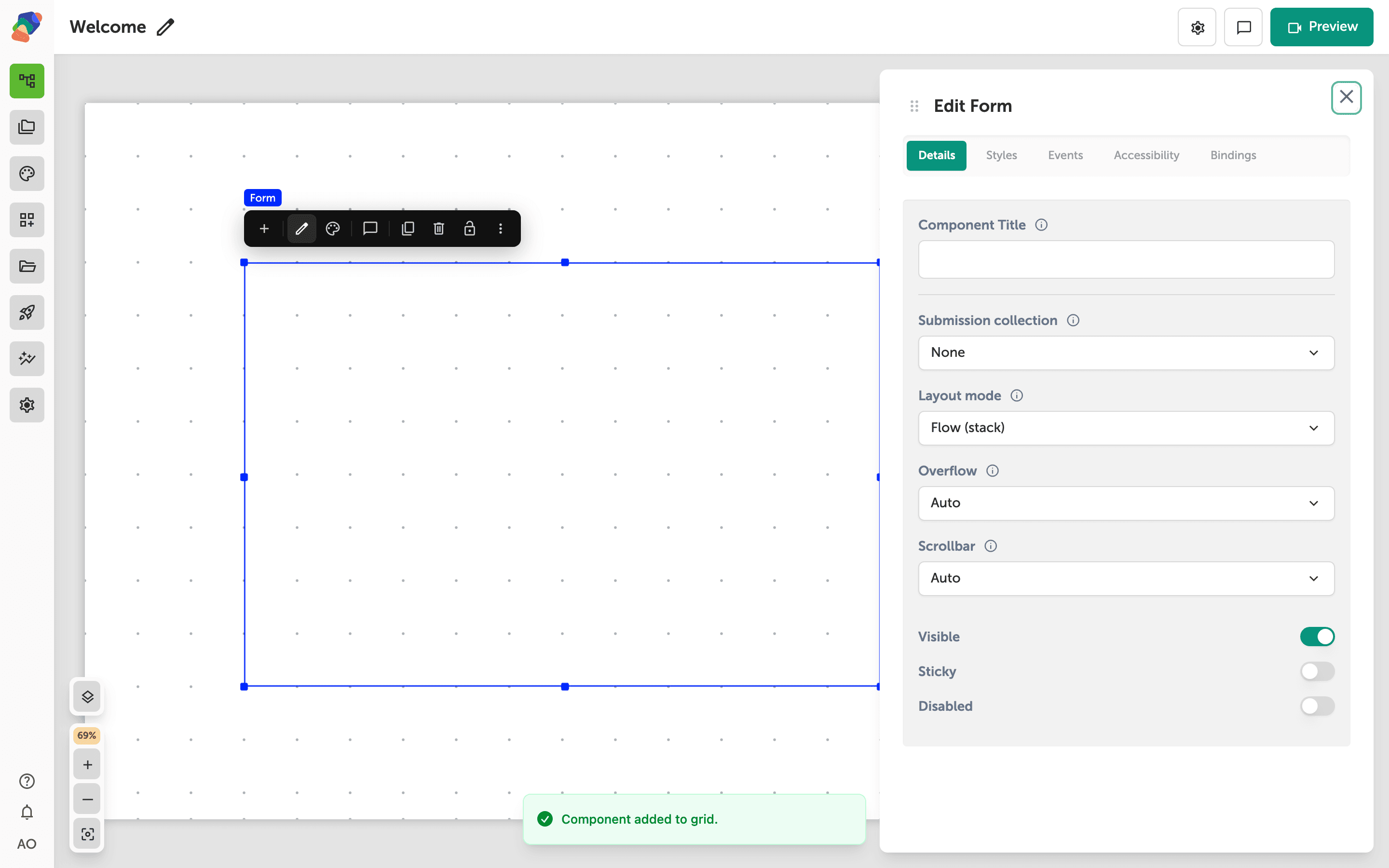Lock the Form component
The image size is (1389, 868).
[x=469, y=229]
